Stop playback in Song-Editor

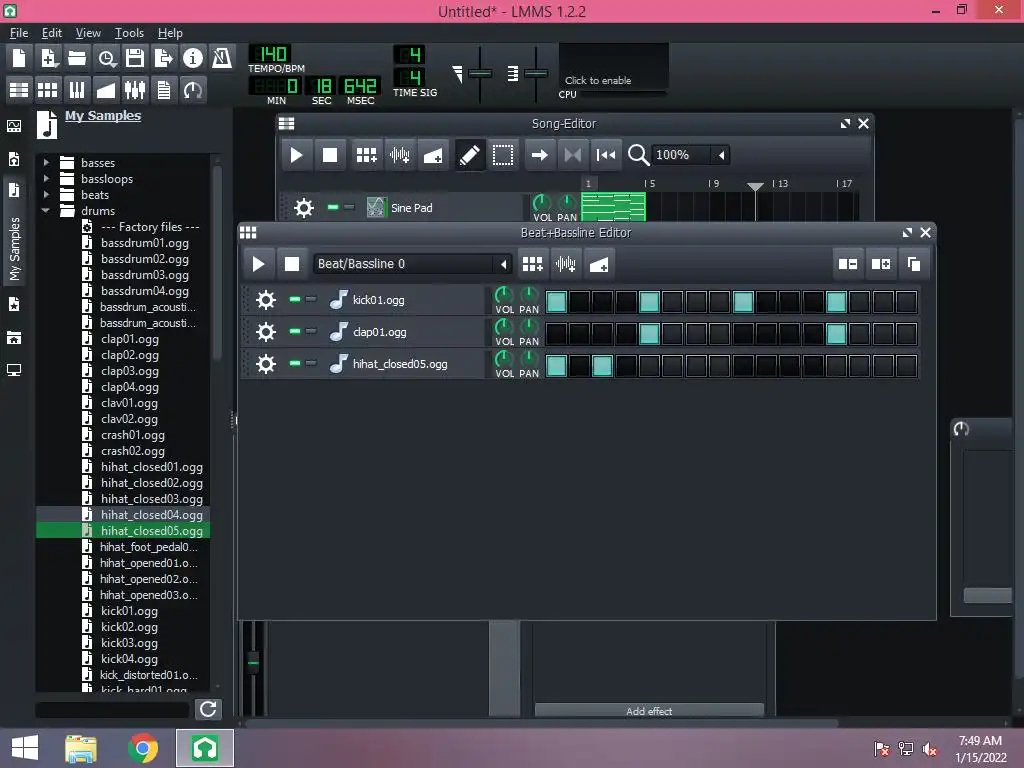click(x=330, y=155)
